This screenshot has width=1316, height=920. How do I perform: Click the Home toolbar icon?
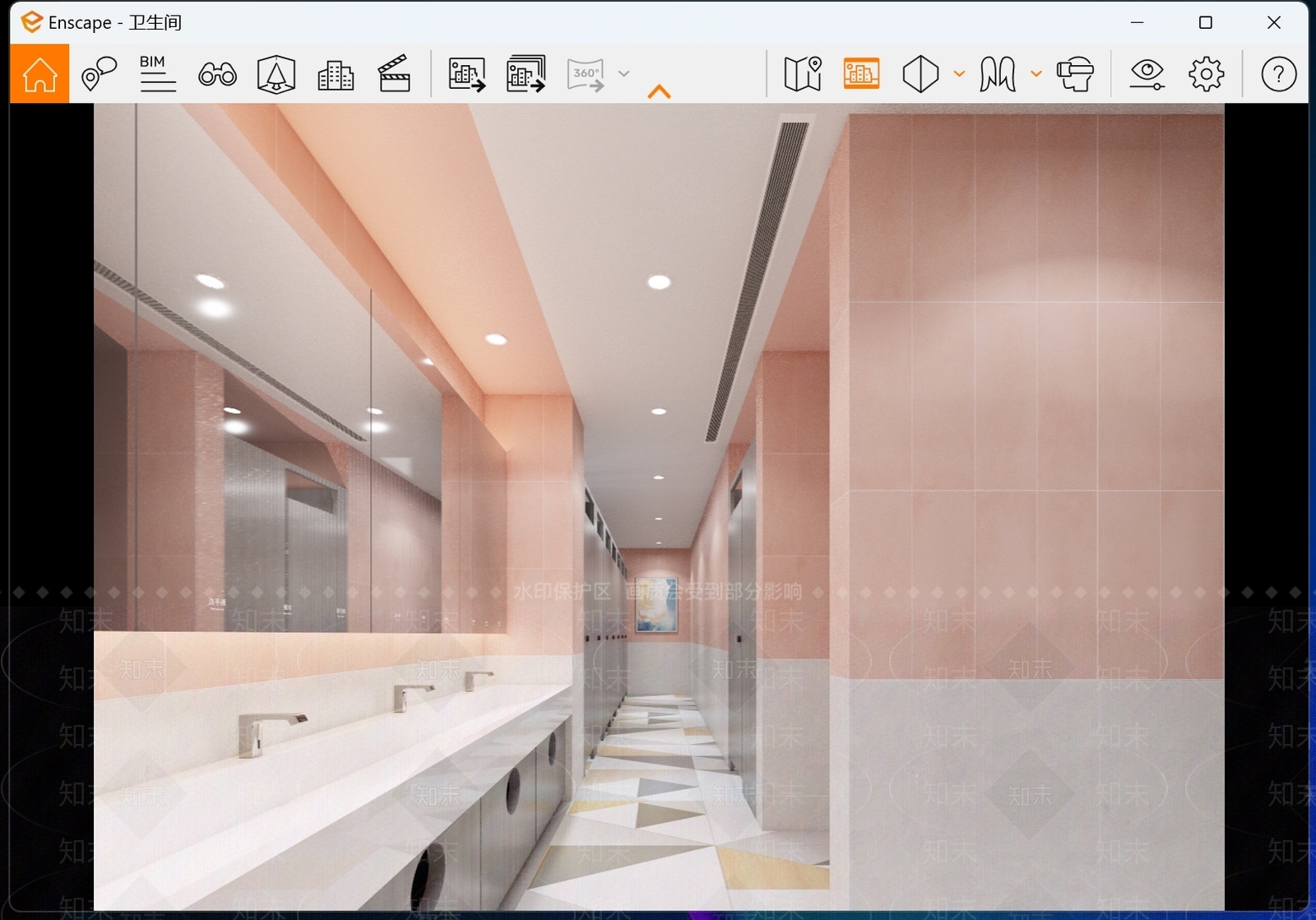pyautogui.click(x=39, y=74)
